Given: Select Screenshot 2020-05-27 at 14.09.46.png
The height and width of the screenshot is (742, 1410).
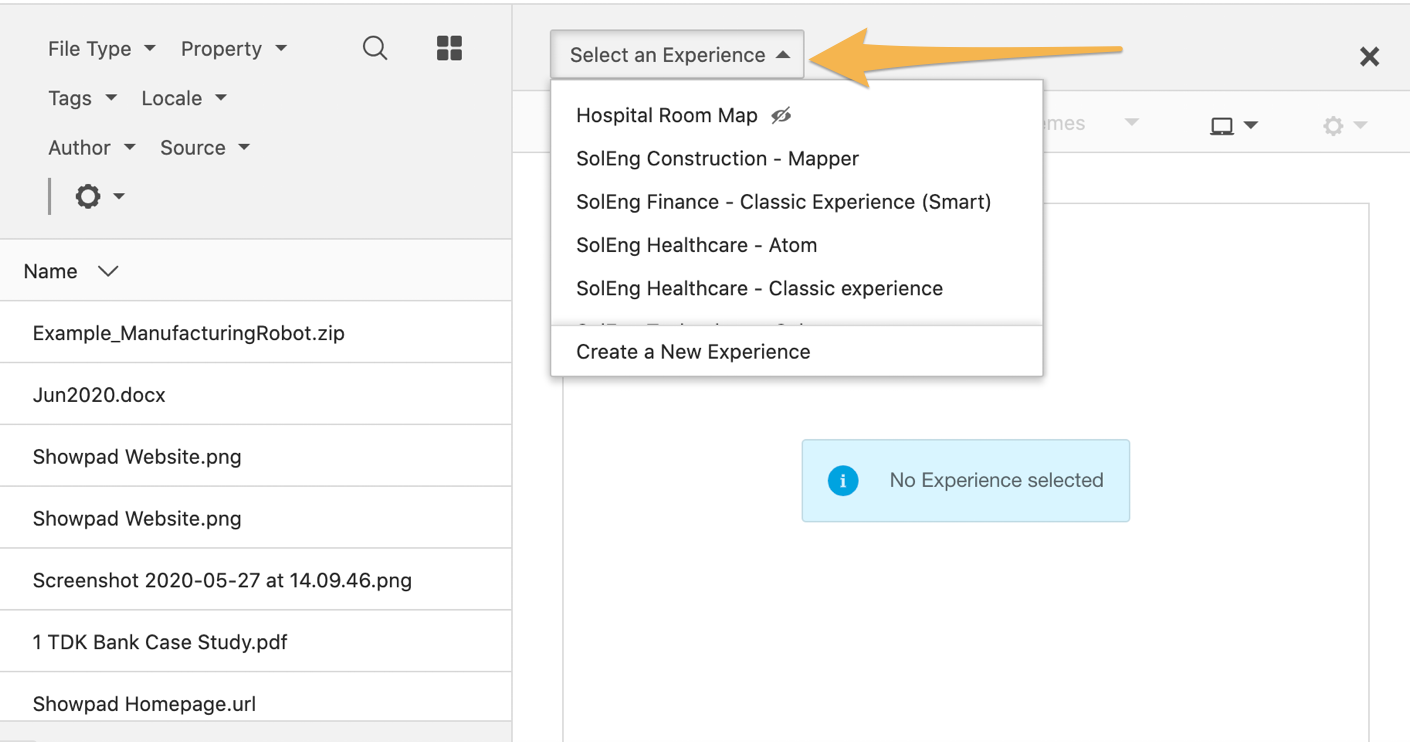Looking at the screenshot, I should [x=256, y=580].
